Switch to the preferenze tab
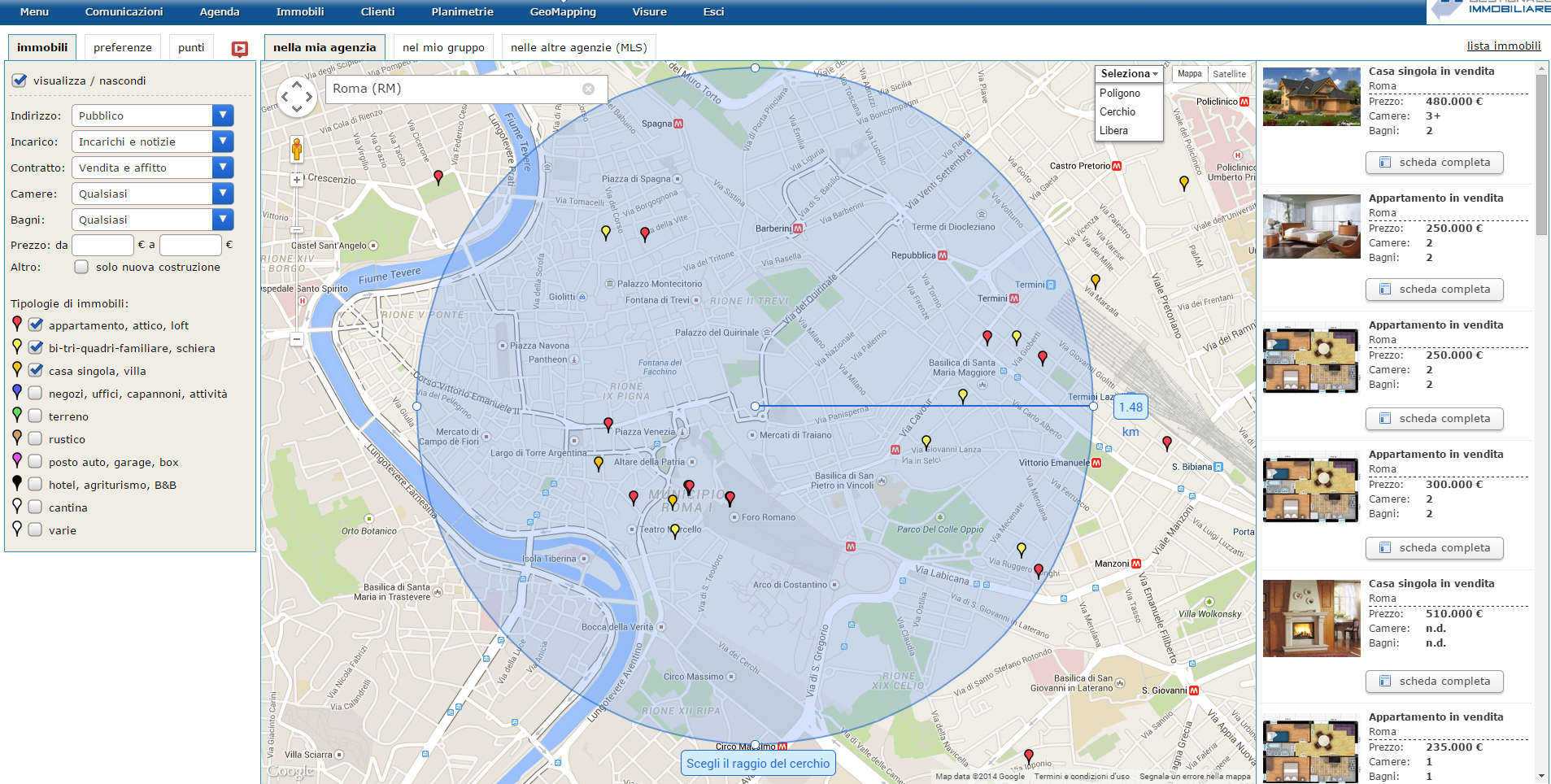 pos(122,47)
